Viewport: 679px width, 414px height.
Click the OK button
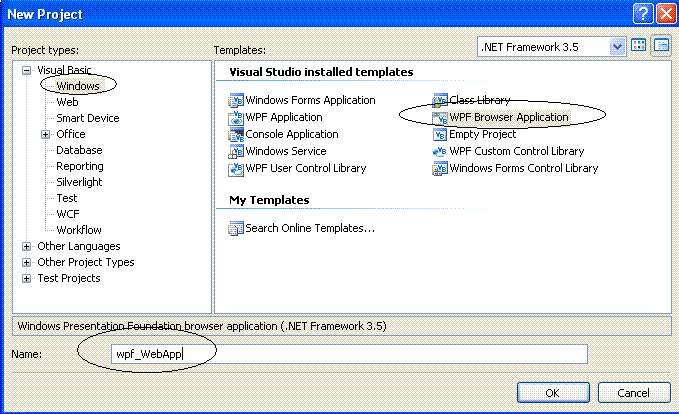pyautogui.click(x=553, y=393)
